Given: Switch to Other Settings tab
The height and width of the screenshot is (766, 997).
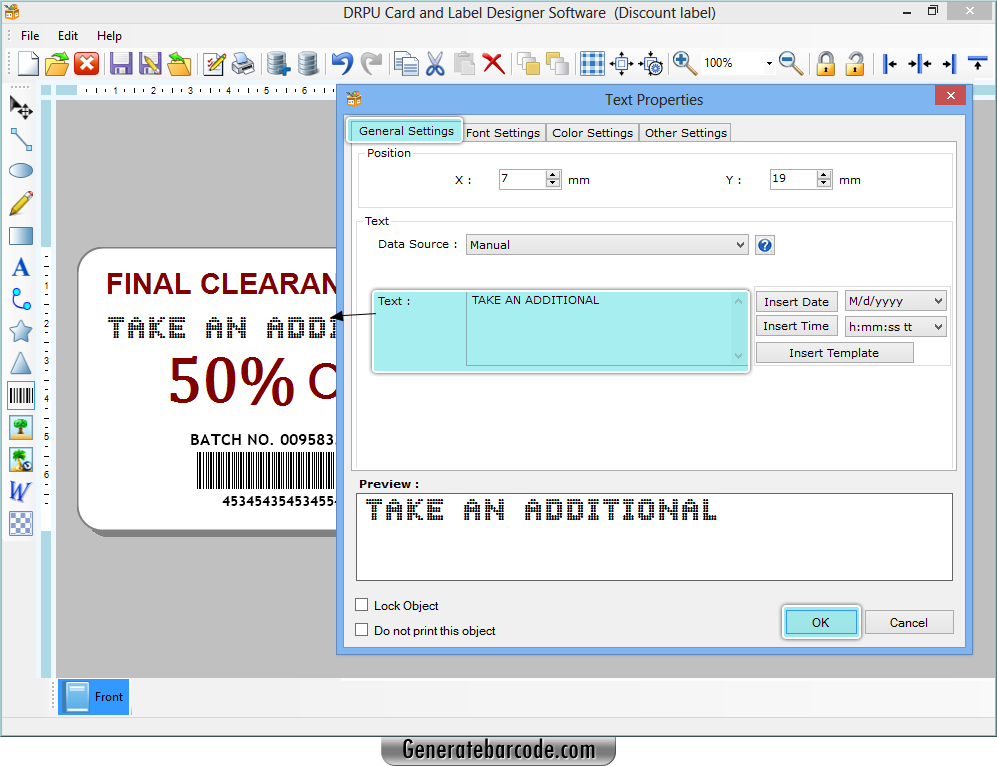Looking at the screenshot, I should pos(685,133).
